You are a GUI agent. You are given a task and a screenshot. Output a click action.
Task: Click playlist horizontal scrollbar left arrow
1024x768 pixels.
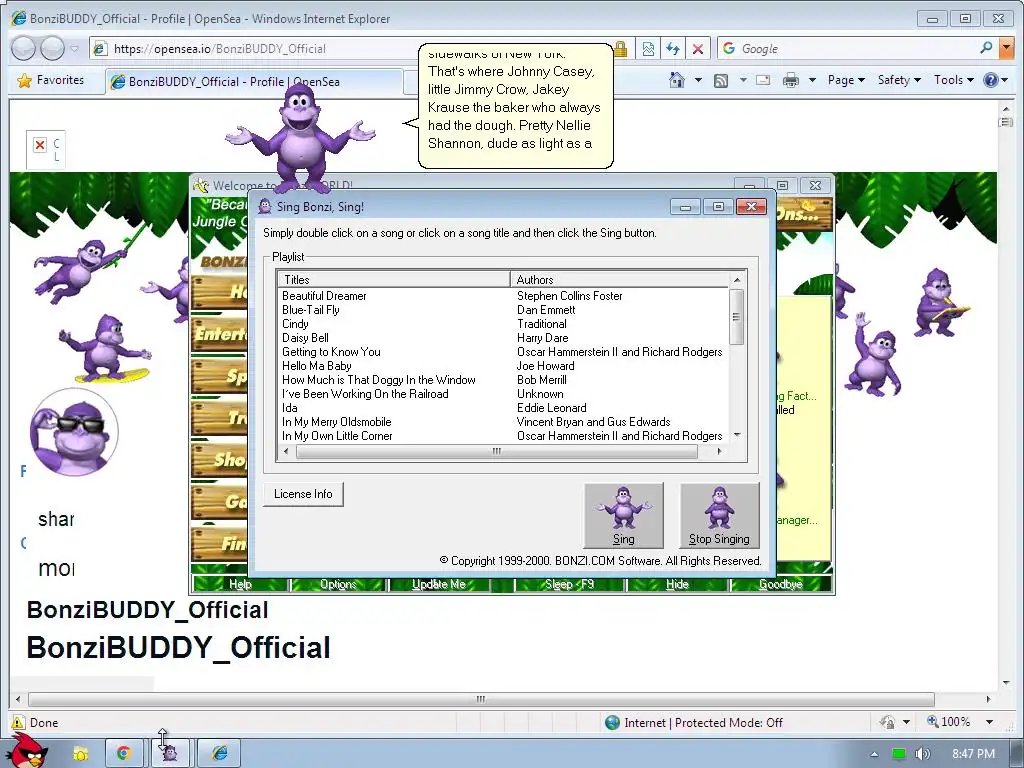(x=285, y=451)
